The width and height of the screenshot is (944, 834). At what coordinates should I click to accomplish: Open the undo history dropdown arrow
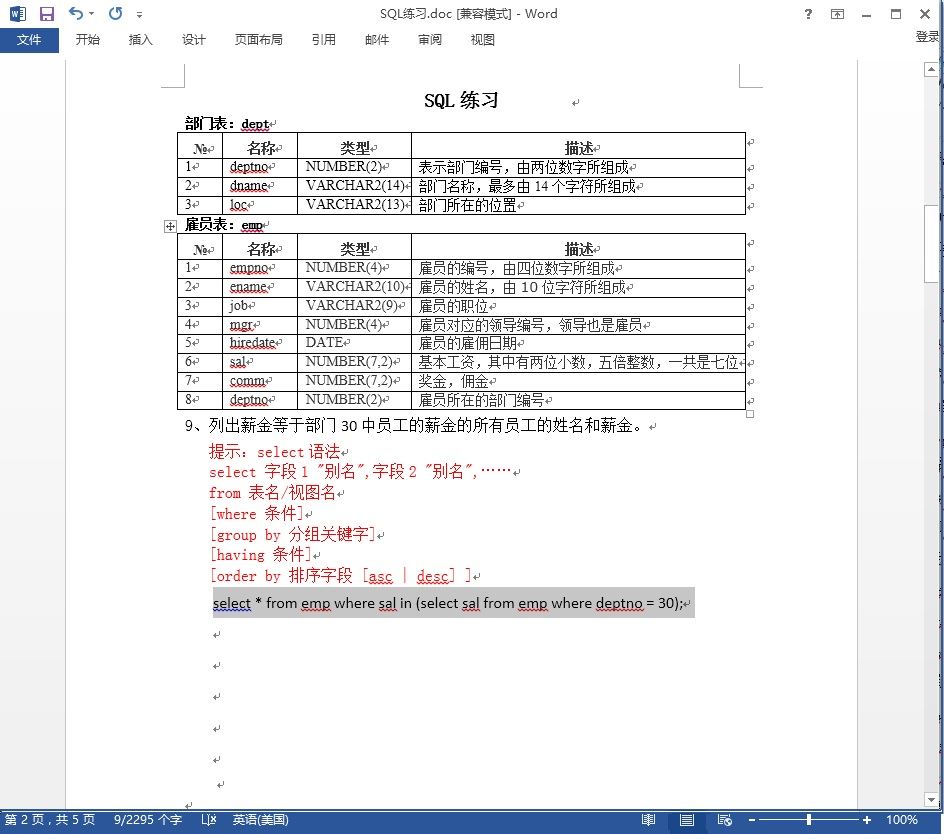[92, 13]
